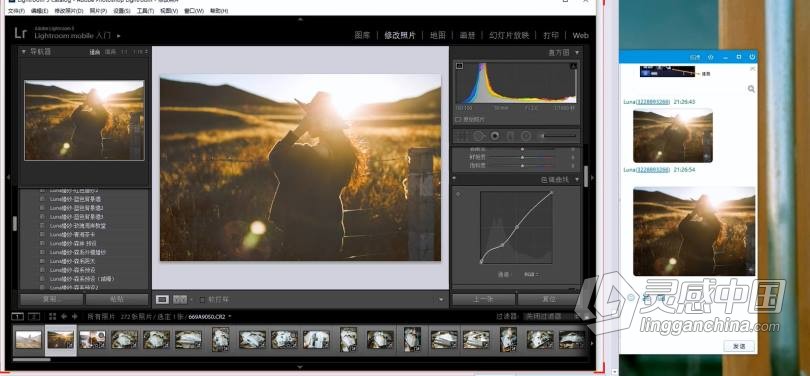
Task: Click the brush tool strip slider
Action: tap(558, 136)
